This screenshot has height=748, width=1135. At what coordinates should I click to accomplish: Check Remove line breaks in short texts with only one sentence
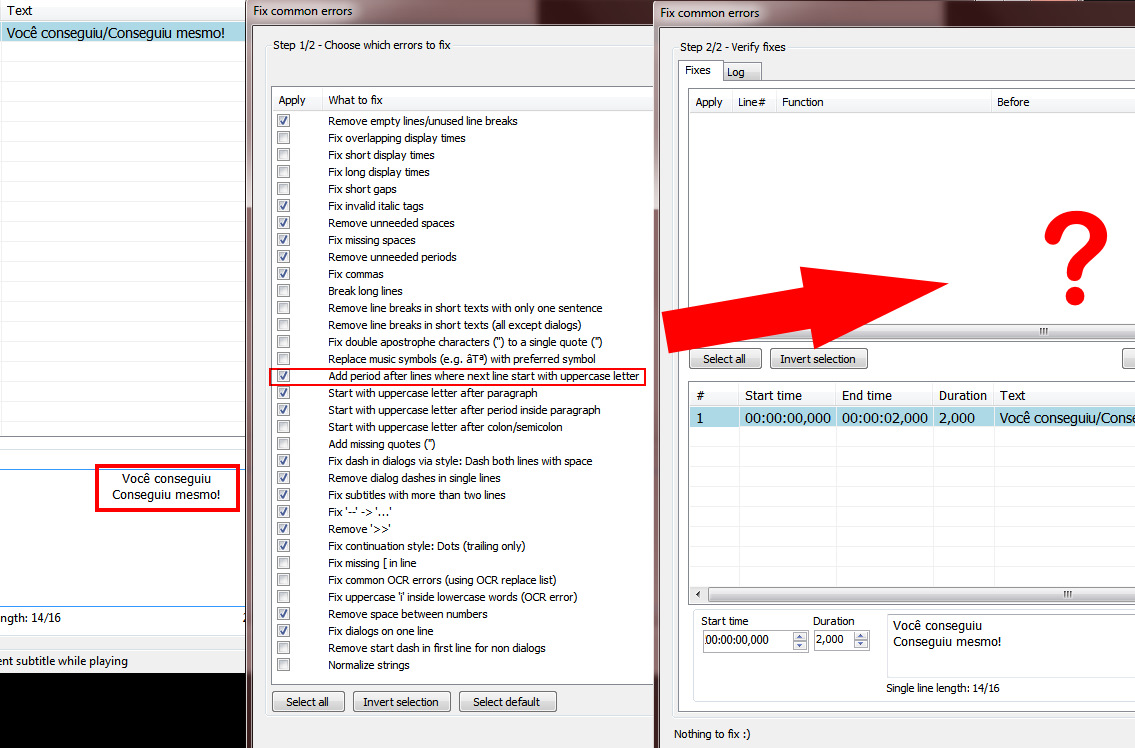pyautogui.click(x=284, y=308)
